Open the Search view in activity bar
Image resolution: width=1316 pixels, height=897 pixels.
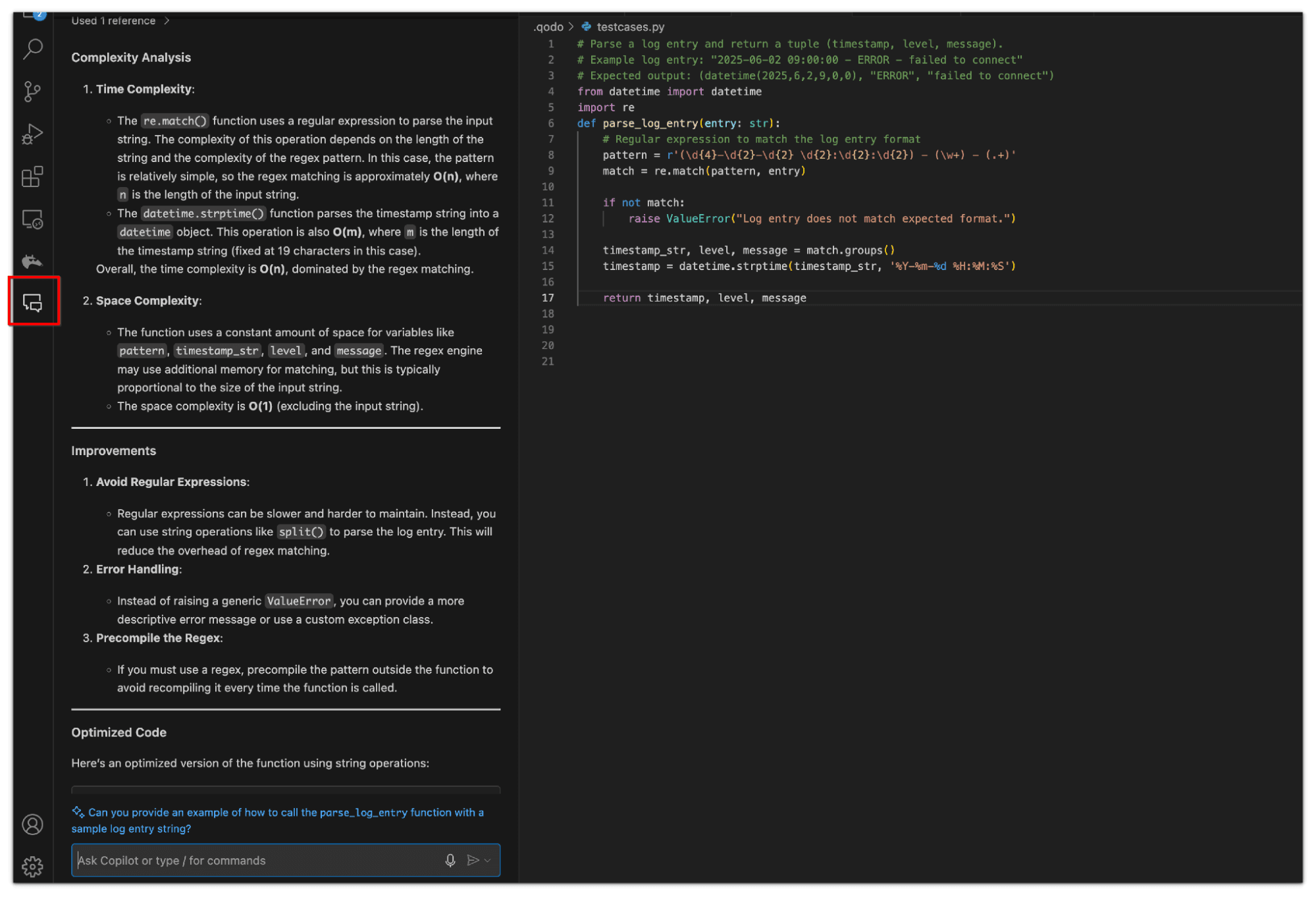tap(32, 48)
